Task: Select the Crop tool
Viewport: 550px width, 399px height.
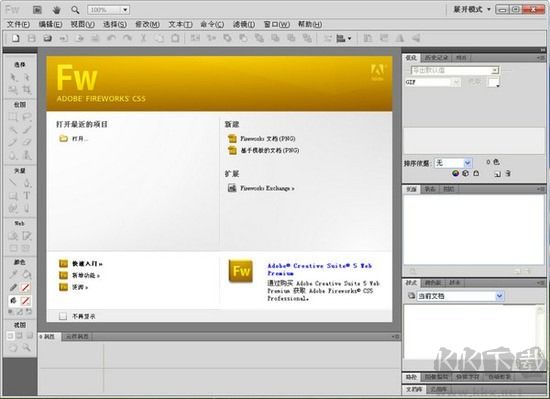Action: [27, 90]
